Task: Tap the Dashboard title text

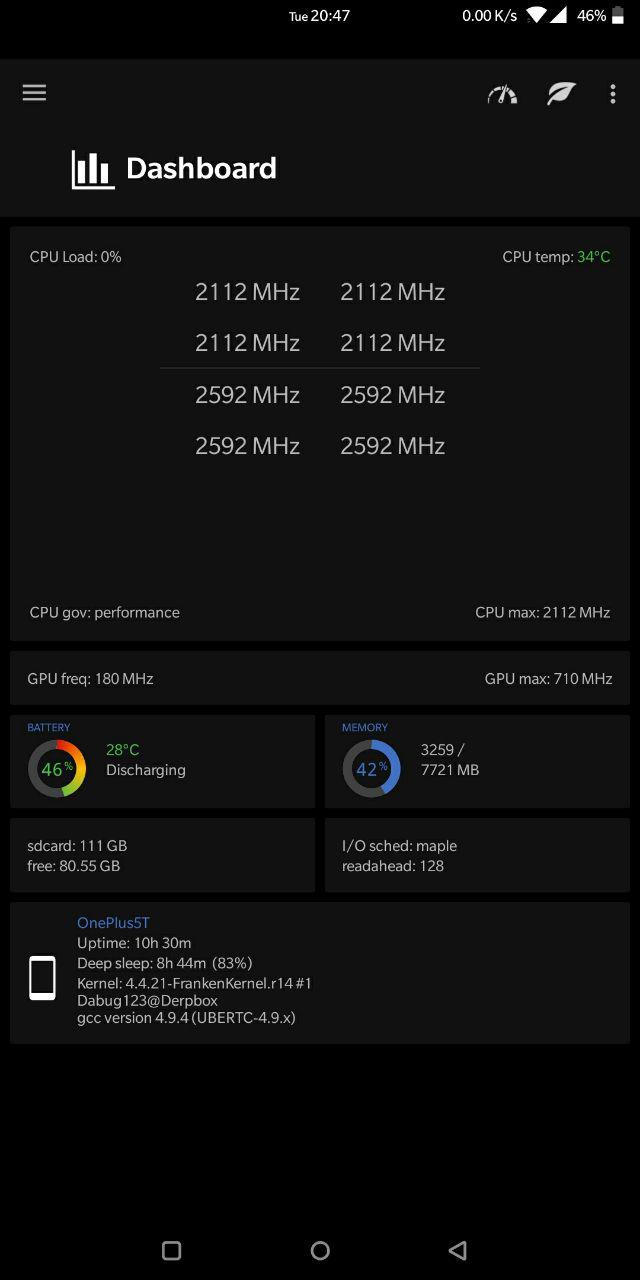Action: tap(201, 169)
